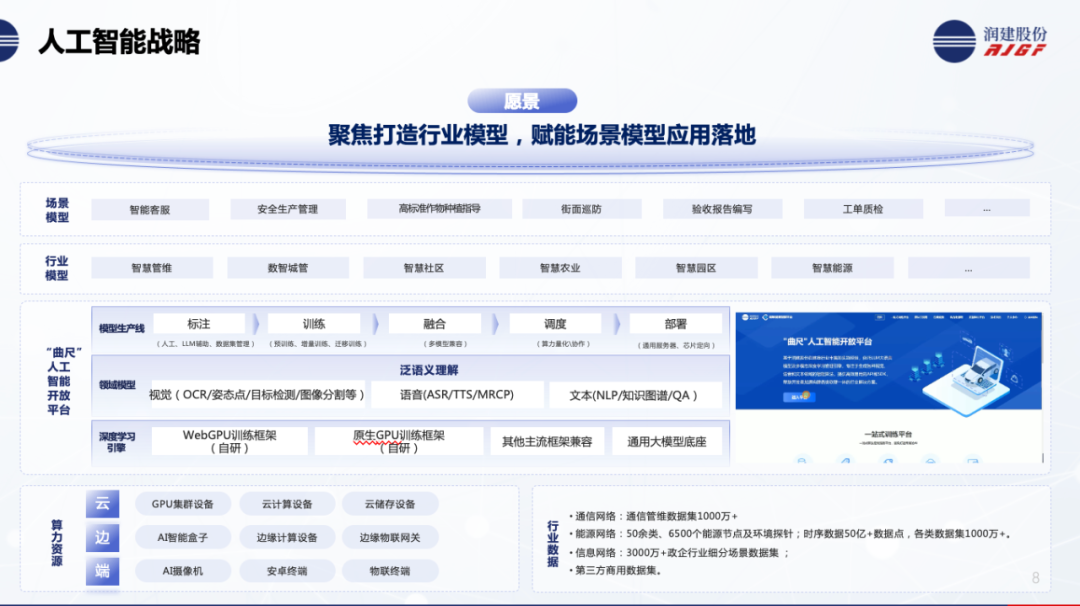The image size is (1080, 606).
Task: Click the 算力资源 section label
Action: pyautogui.click(x=57, y=543)
